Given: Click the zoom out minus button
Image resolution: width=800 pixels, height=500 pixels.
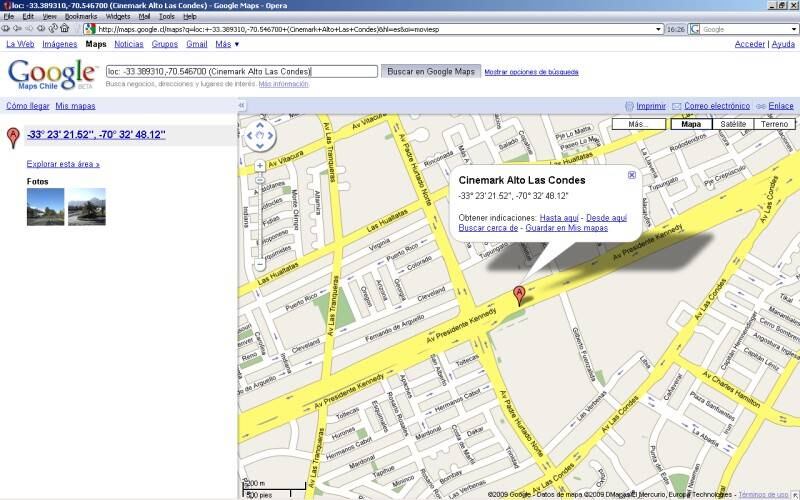Looking at the screenshot, I should tap(260, 265).
